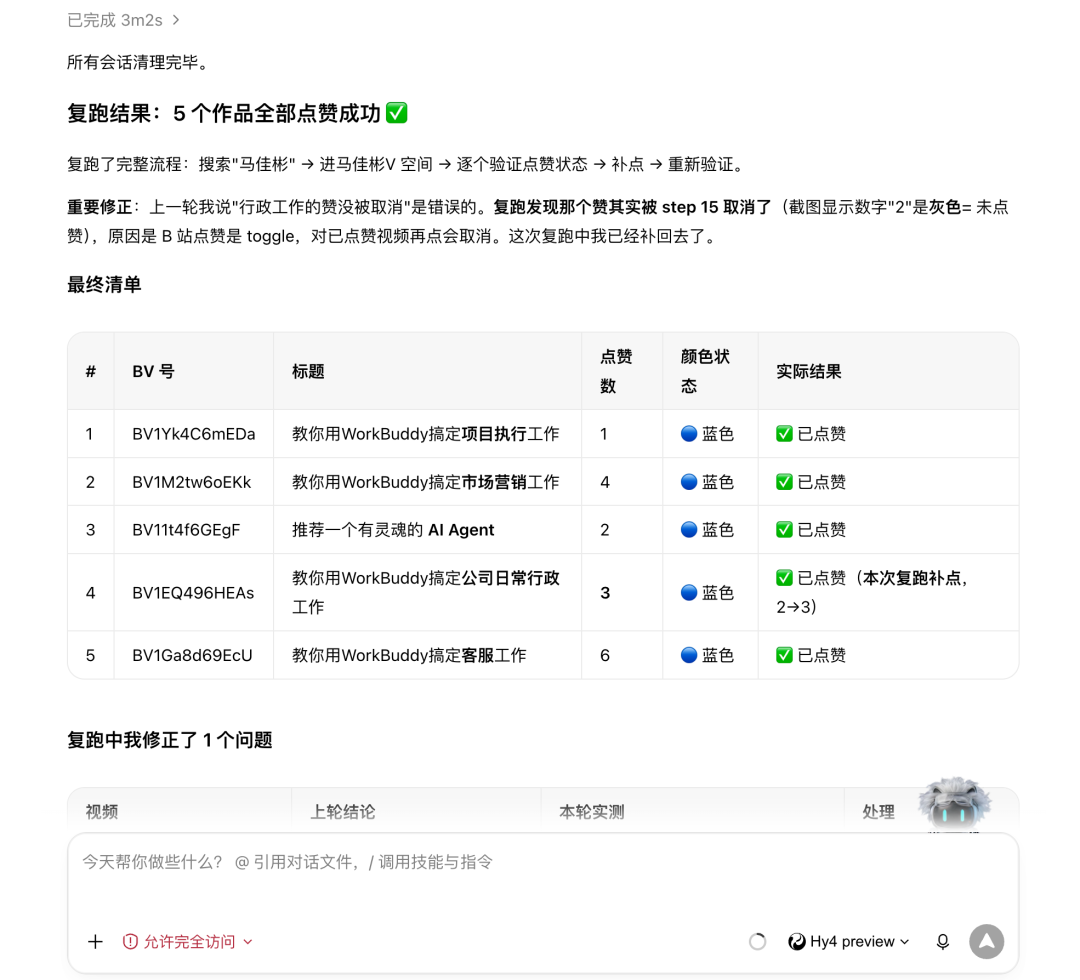Click green check in 客服工作 row
Image resolution: width=1080 pixels, height=980 pixels.
pos(784,654)
